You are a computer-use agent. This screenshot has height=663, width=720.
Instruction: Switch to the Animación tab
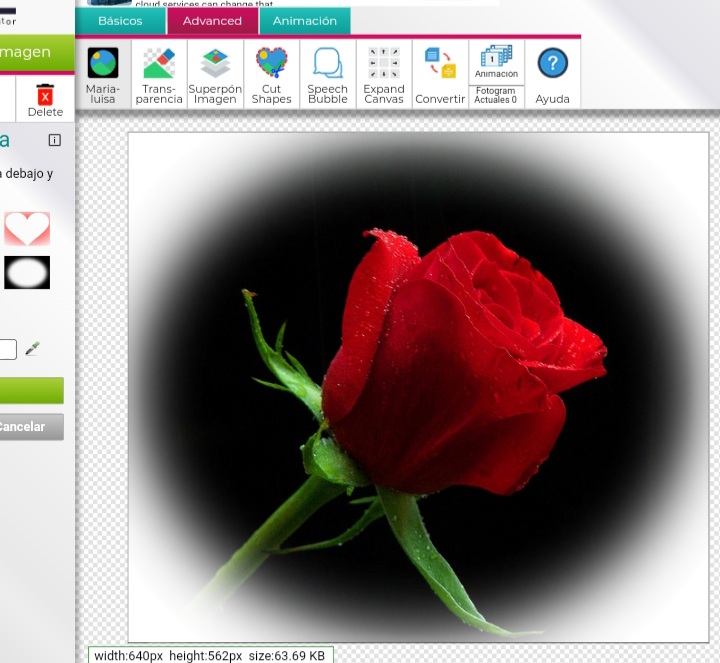[305, 21]
